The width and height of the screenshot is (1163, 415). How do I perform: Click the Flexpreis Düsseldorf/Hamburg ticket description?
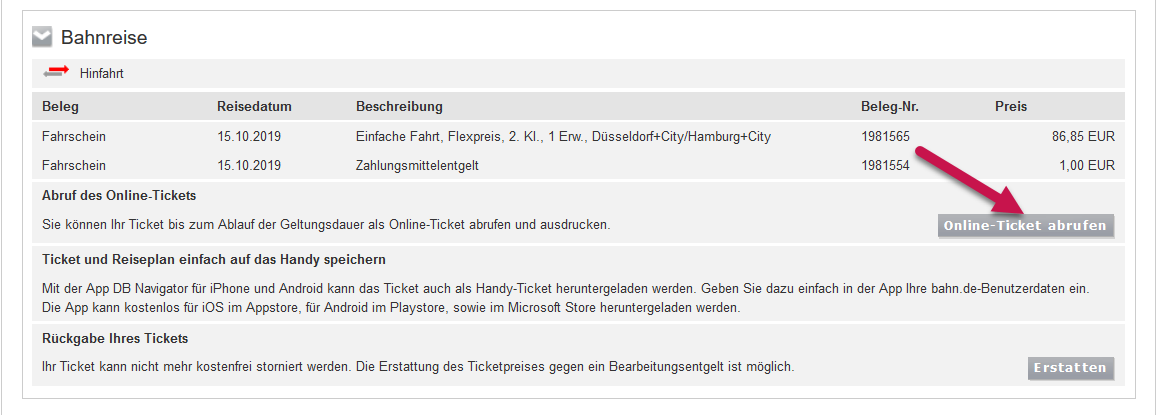pyautogui.click(x=564, y=136)
